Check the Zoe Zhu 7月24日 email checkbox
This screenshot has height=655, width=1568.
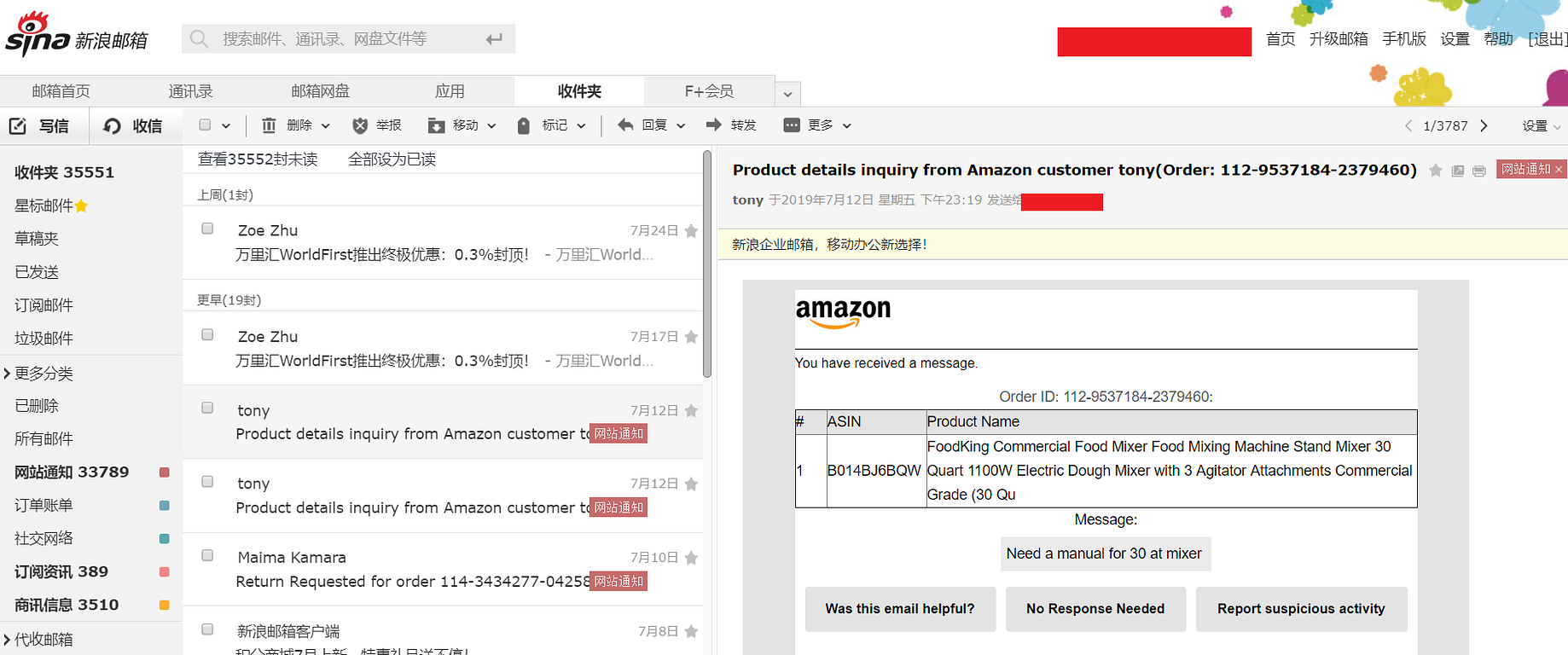207,229
